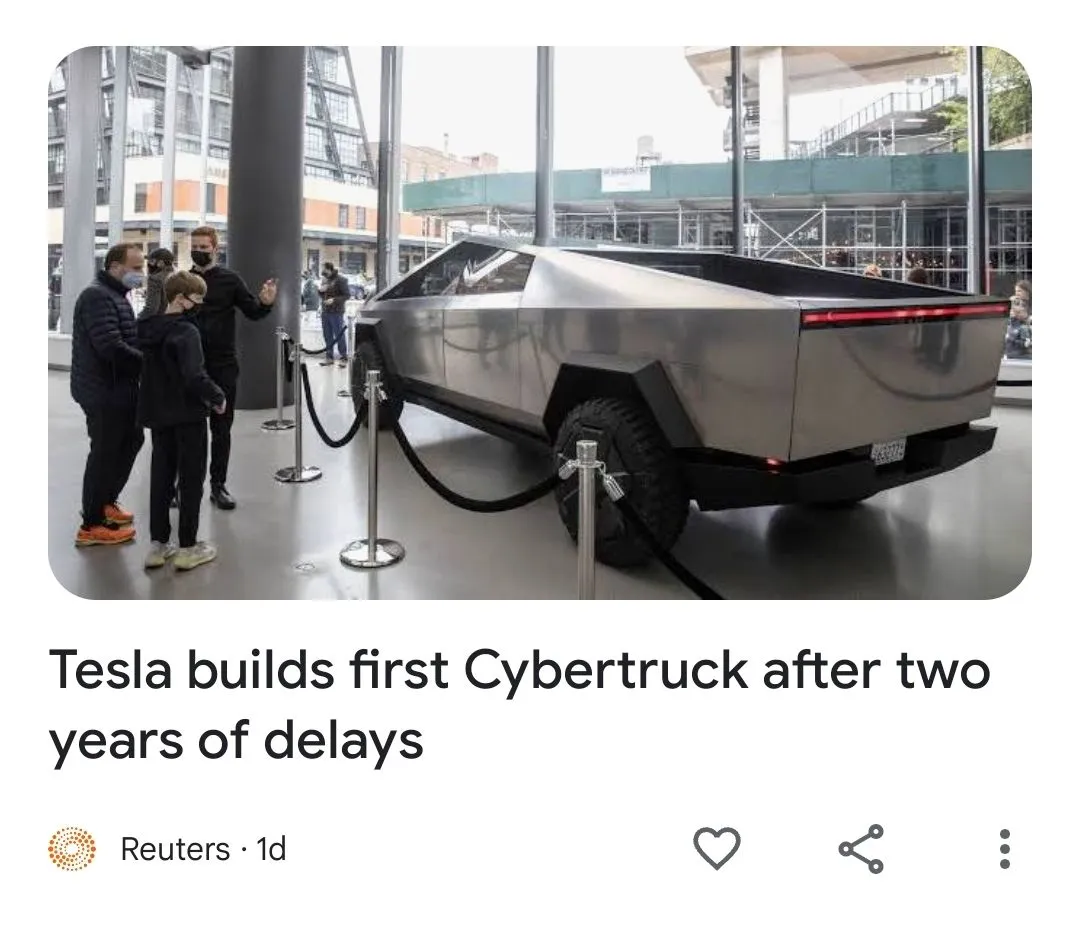
Task: Open the 'Tesla builds first Cybertruck' headline
Action: 519,705
